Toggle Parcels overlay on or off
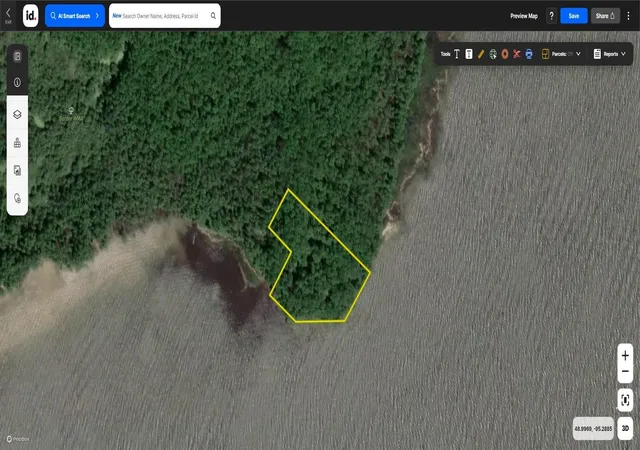This screenshot has height=450, width=640. pyautogui.click(x=558, y=54)
